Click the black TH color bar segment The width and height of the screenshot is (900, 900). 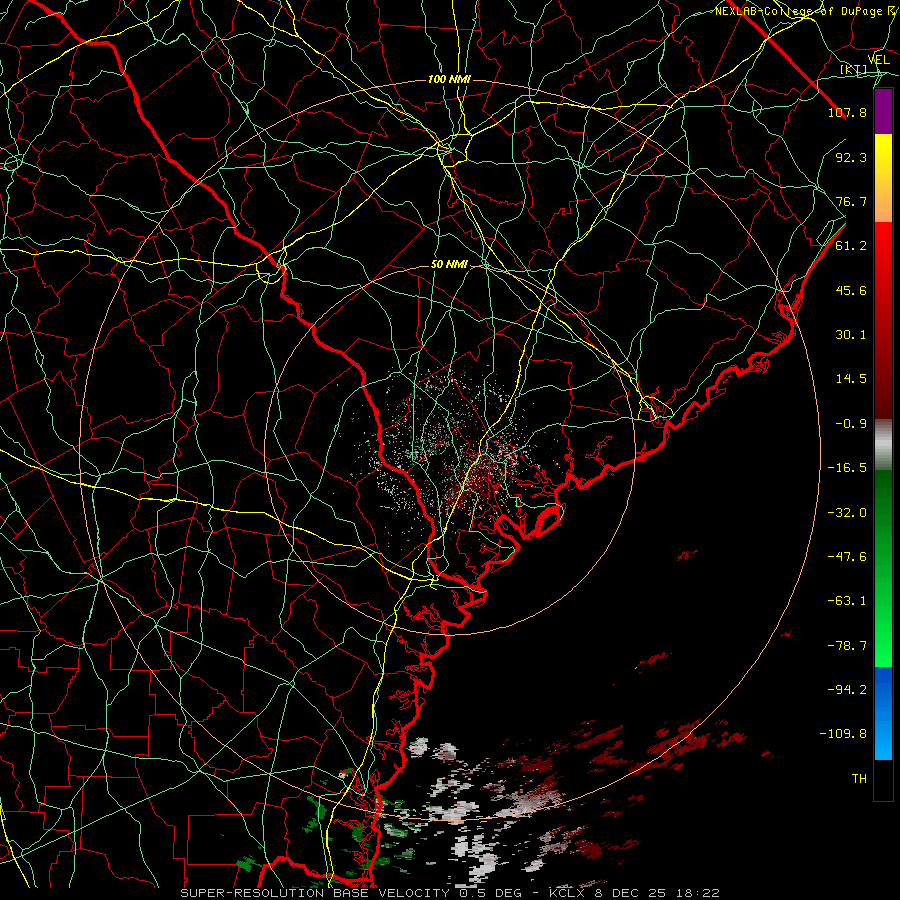[883, 780]
